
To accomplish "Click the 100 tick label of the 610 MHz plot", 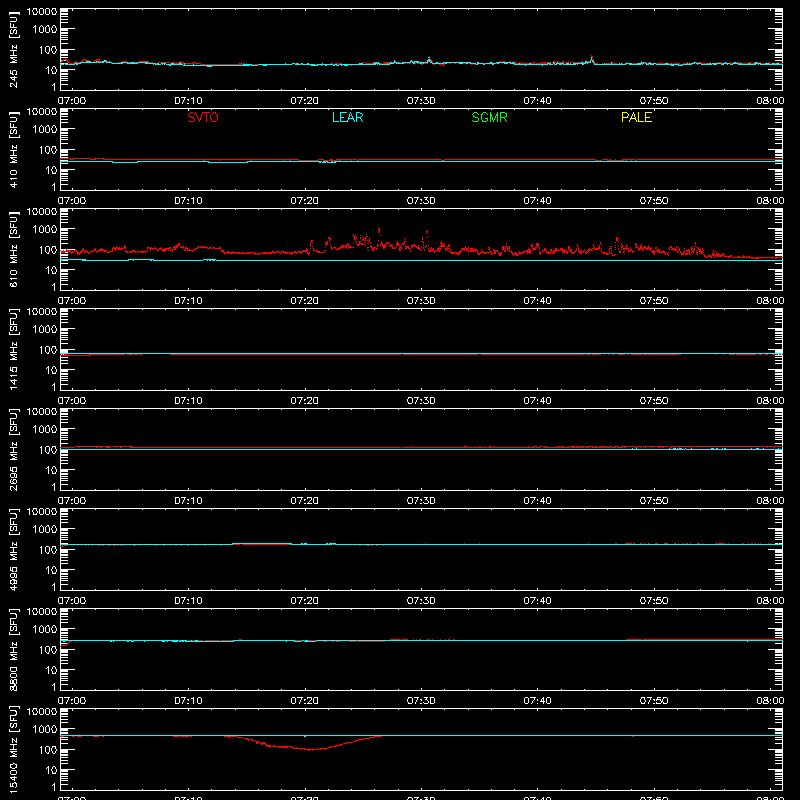I will pyautogui.click(x=48, y=250).
